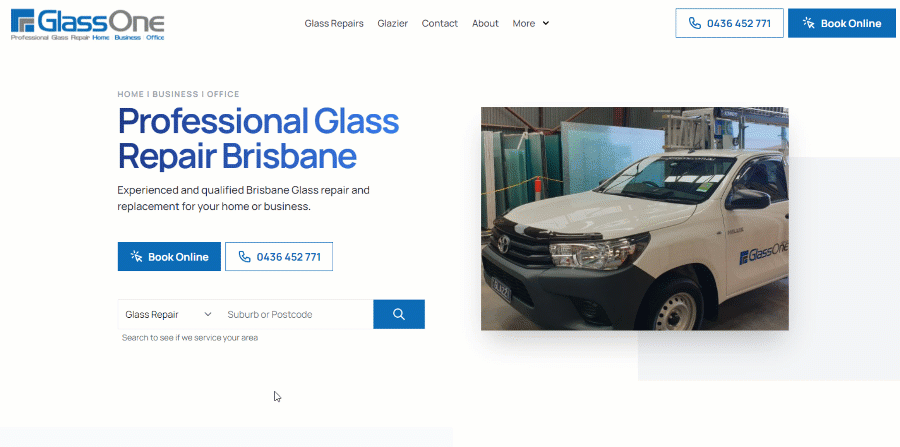Click the GlassOne ute photo

tap(635, 219)
